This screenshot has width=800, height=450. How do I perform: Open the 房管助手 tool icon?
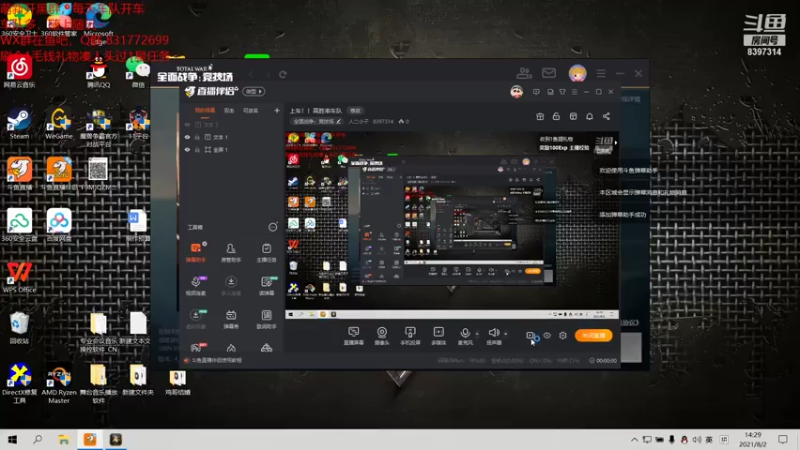click(231, 252)
